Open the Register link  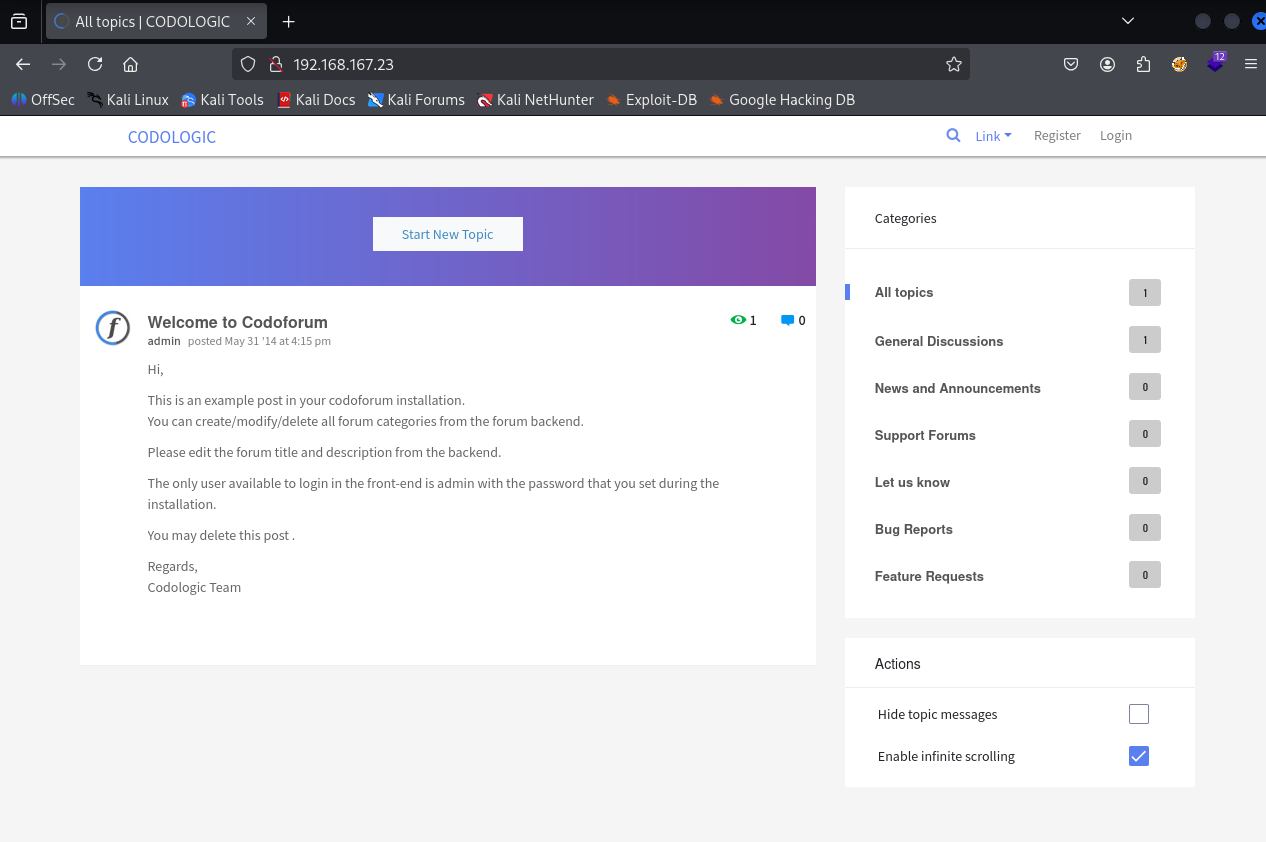coord(1057,136)
